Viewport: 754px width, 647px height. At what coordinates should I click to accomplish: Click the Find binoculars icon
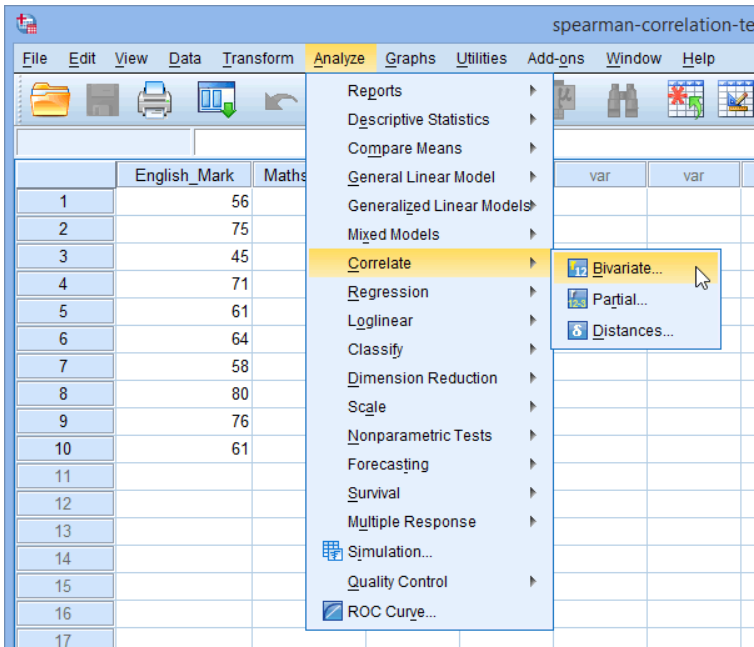click(x=622, y=101)
